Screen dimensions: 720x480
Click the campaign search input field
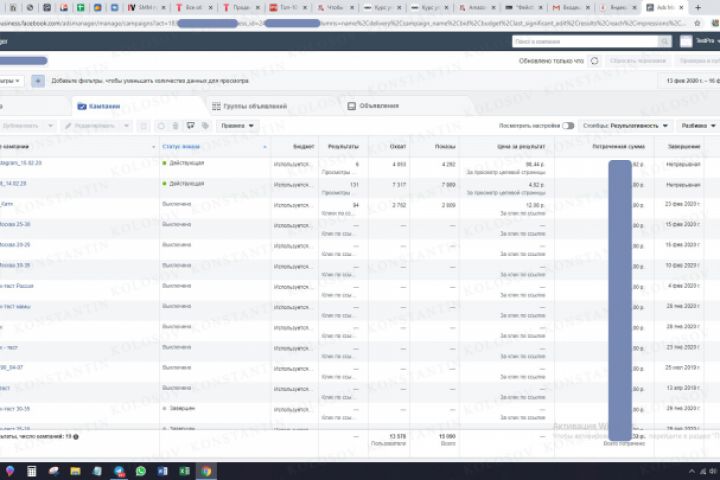tap(585, 42)
